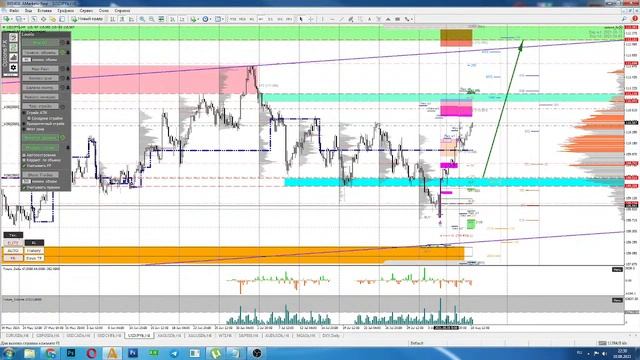This screenshot has width=640, height=360.
Task: Open Telegram from the taskbar
Action: tap(174, 353)
